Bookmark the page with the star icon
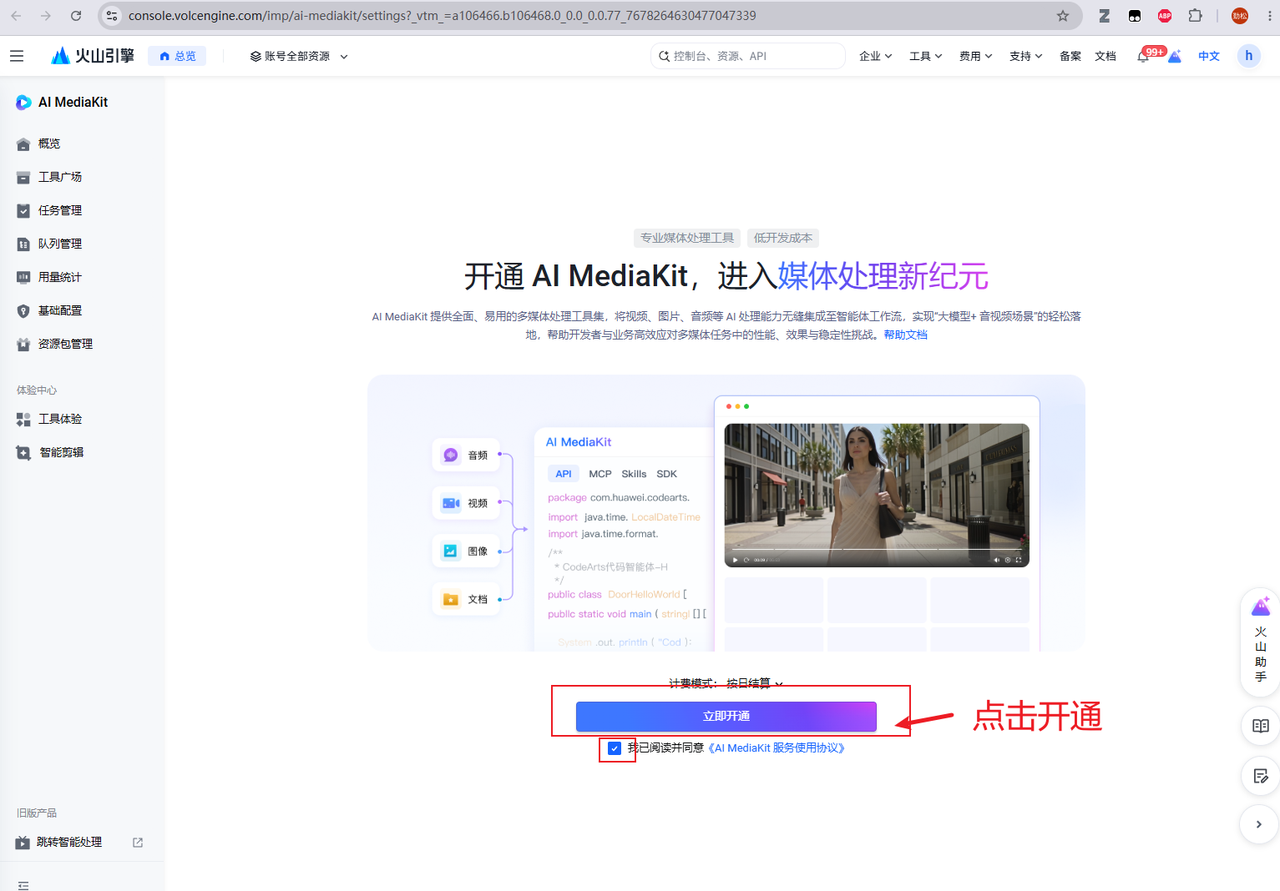 click(1062, 16)
